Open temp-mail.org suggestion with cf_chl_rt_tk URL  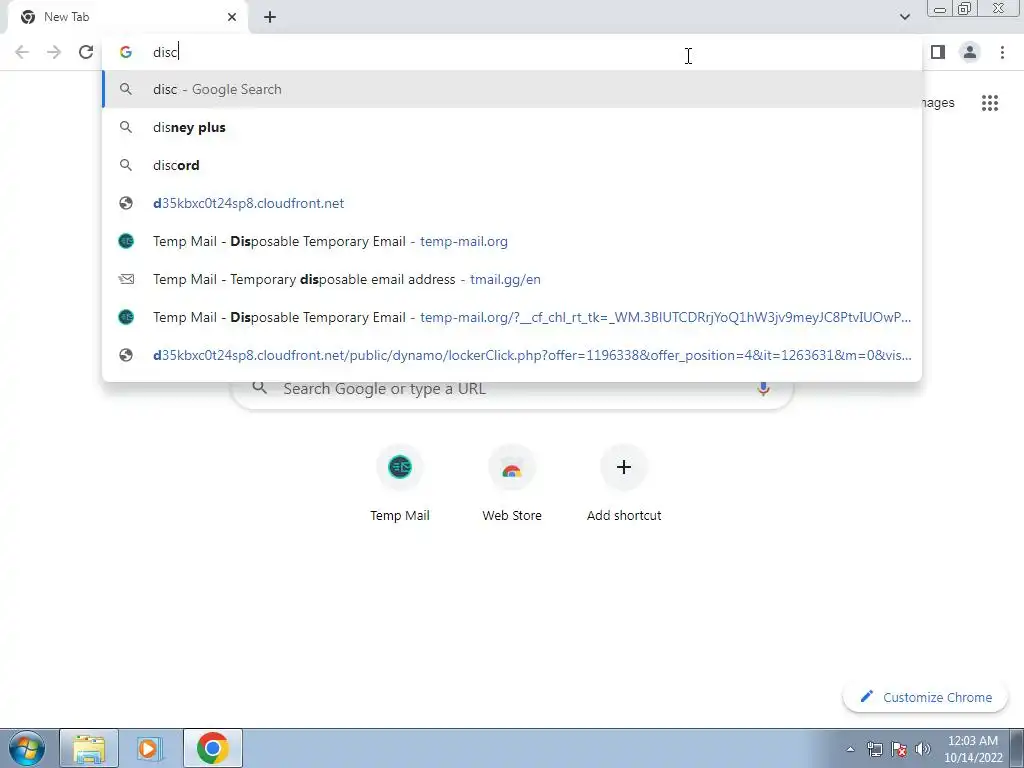512,317
